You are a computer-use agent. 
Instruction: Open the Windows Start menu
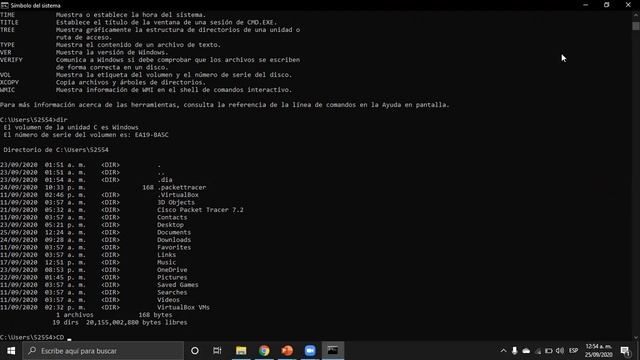[11, 351]
